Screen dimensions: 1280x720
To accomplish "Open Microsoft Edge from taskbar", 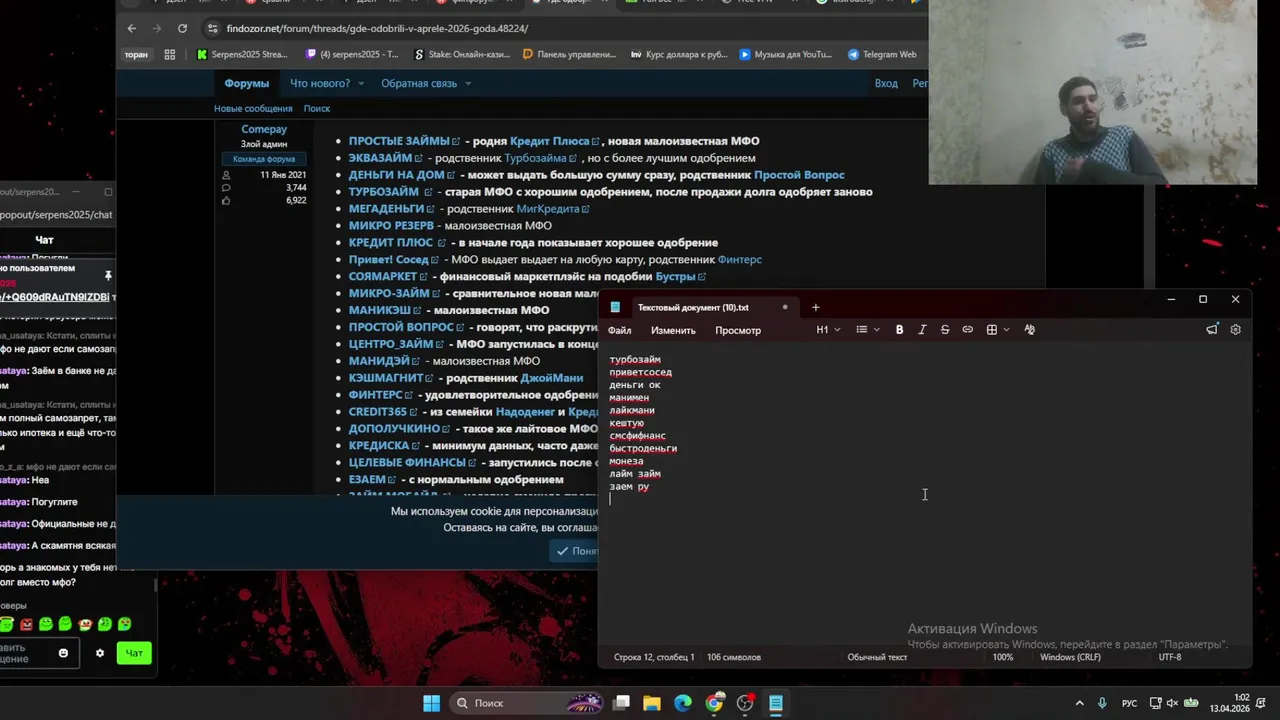I will pos(683,703).
